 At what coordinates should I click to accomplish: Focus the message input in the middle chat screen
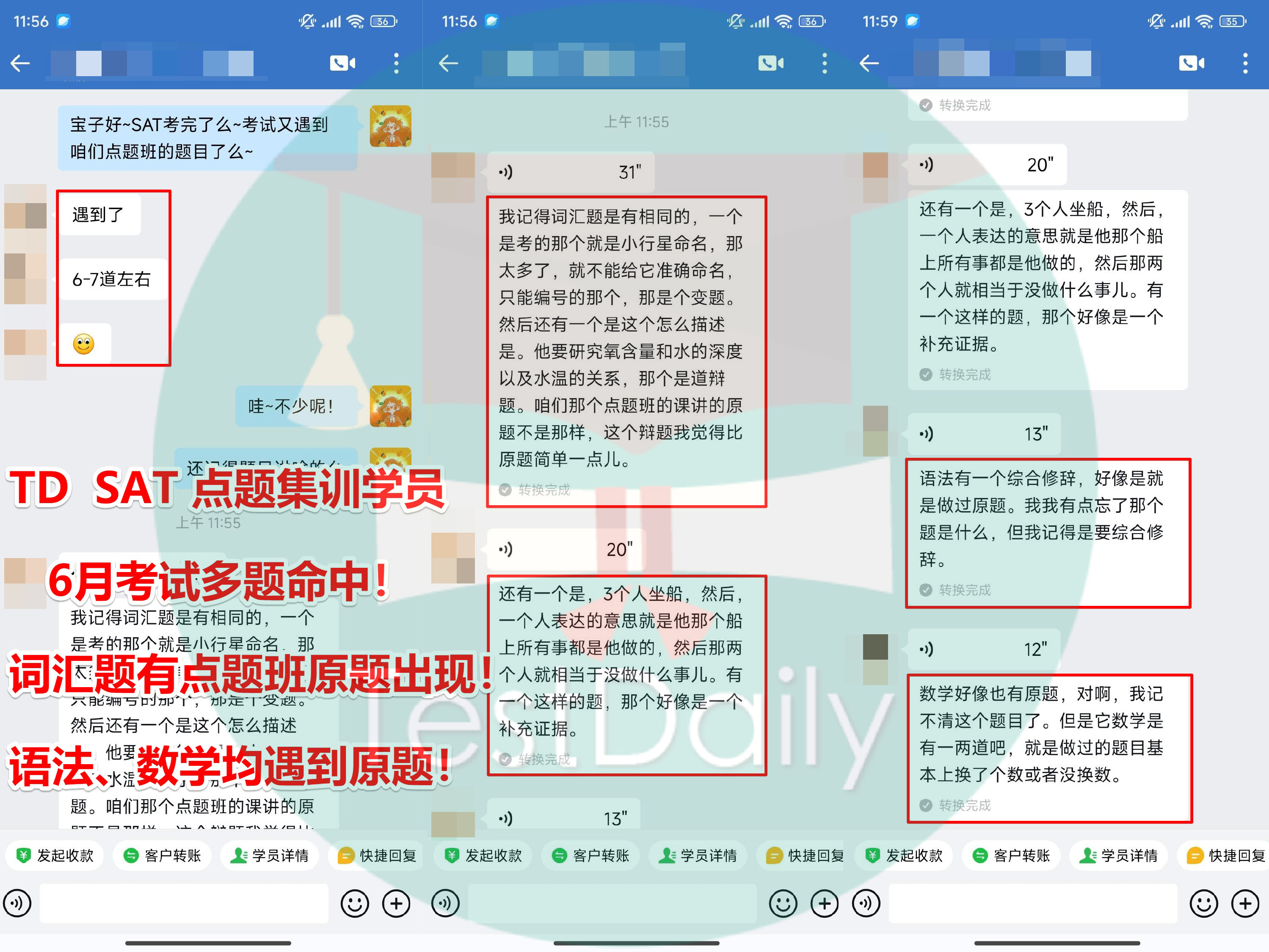click(612, 903)
